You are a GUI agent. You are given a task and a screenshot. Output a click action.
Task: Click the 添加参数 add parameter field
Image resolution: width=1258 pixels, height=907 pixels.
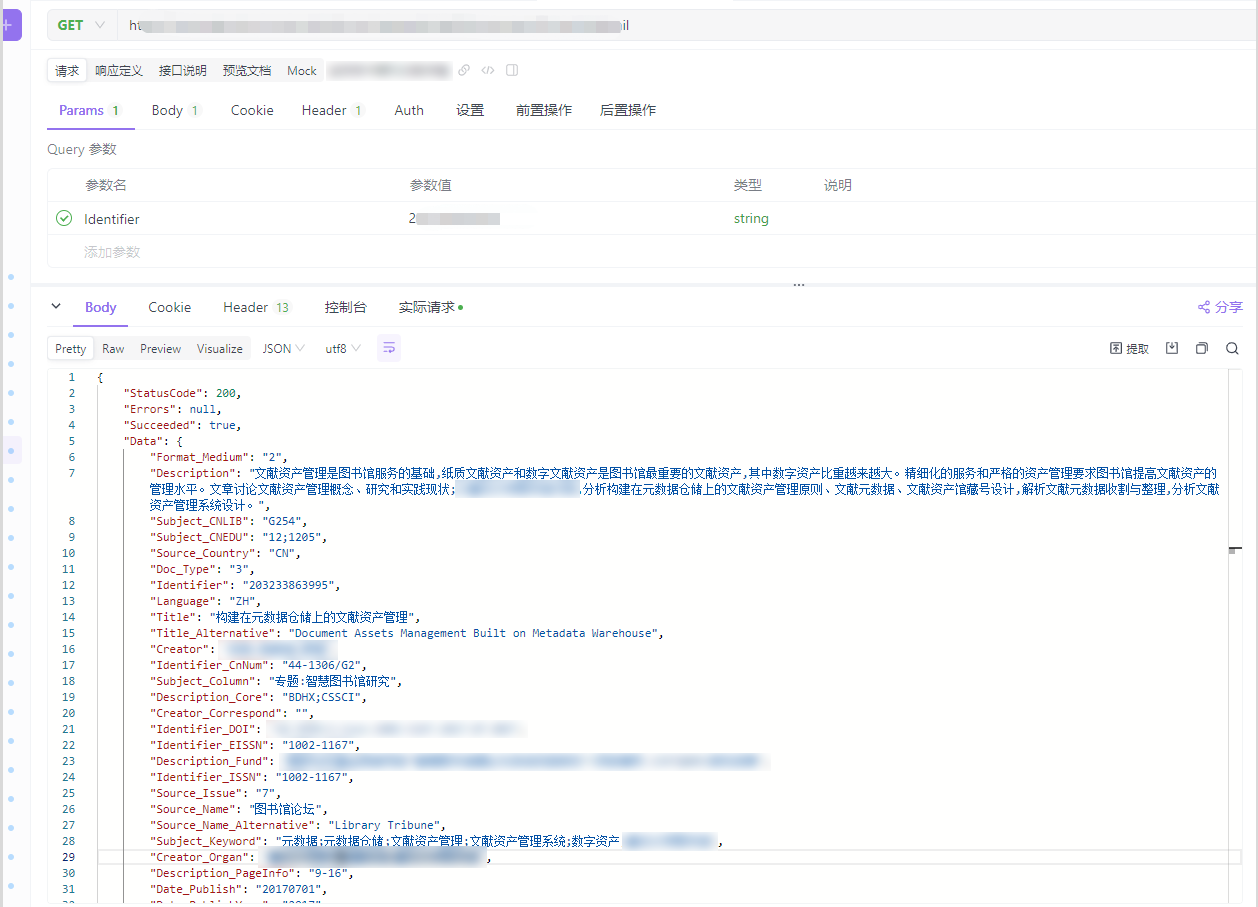(x=112, y=252)
